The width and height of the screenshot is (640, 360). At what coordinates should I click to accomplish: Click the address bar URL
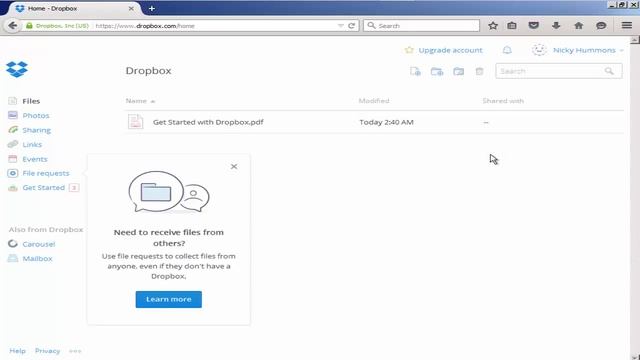(x=145, y=26)
